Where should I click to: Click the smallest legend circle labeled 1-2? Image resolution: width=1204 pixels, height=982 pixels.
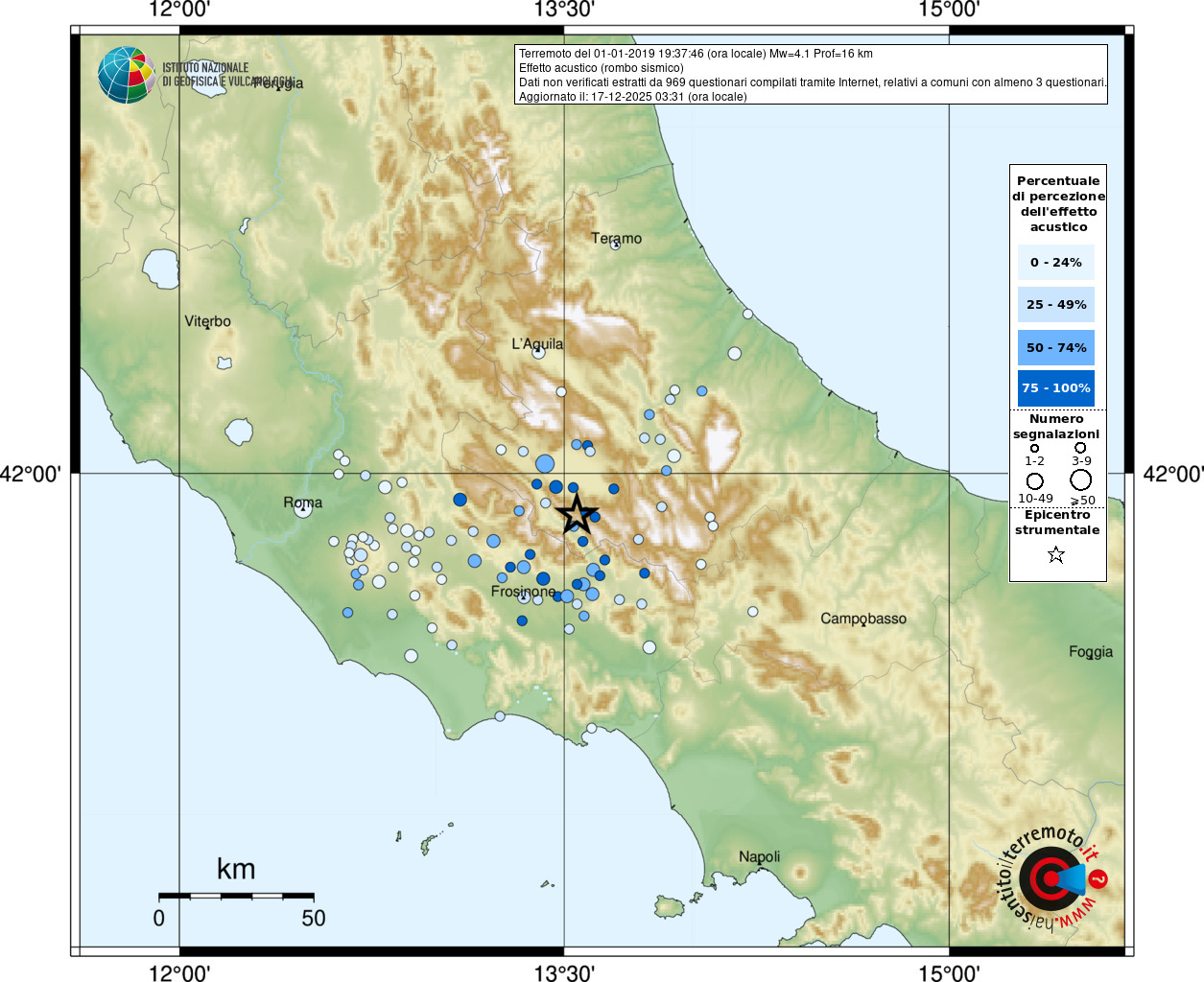(x=1034, y=448)
